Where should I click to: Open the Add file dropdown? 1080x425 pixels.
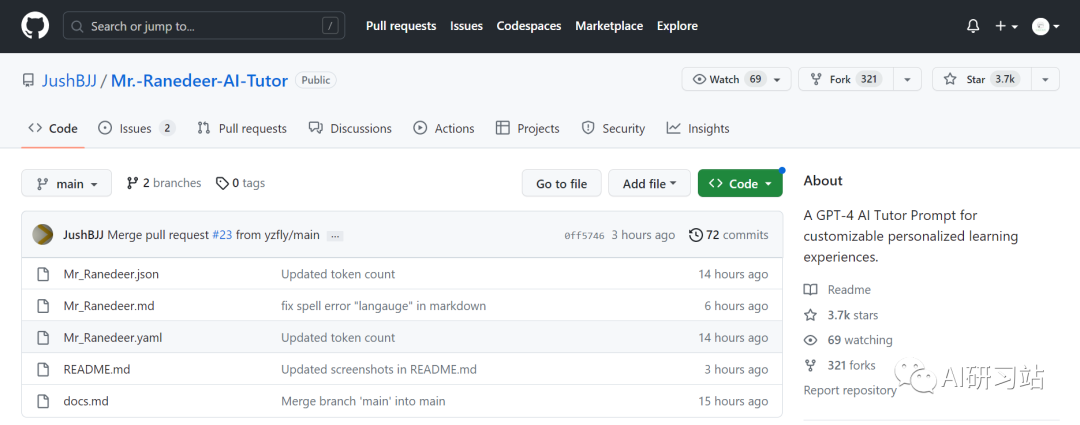tap(650, 184)
